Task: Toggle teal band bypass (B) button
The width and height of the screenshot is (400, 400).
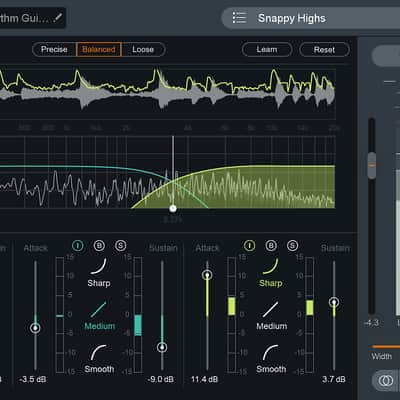Action: tap(99, 246)
